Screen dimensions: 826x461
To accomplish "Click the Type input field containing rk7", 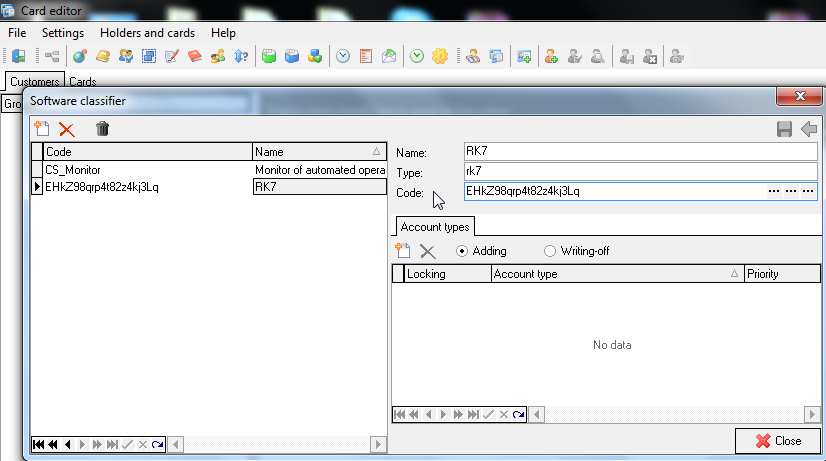I will click(x=641, y=171).
